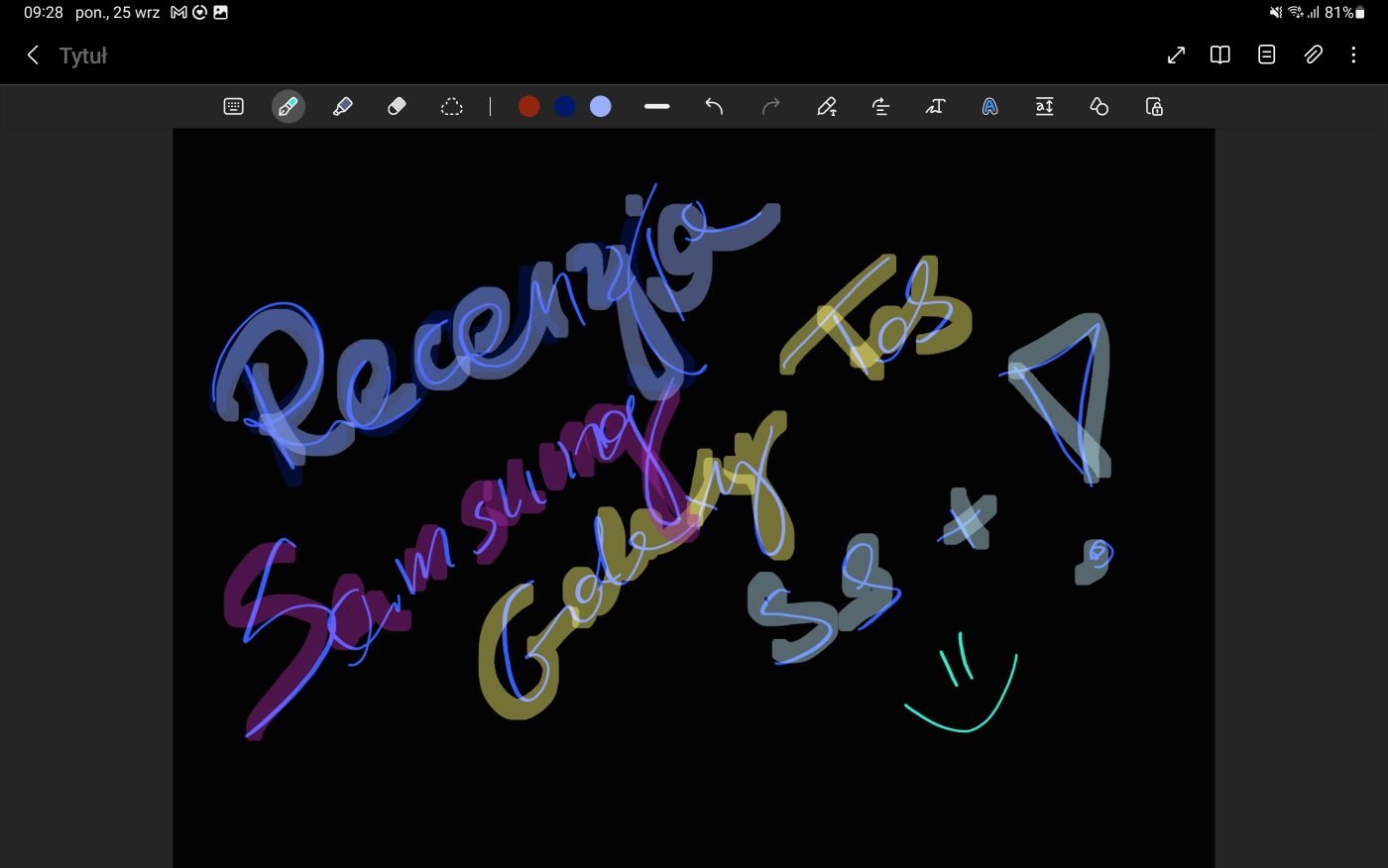Image resolution: width=1388 pixels, height=868 pixels.
Task: Tap the Gmail notification icon
Action: 178,12
